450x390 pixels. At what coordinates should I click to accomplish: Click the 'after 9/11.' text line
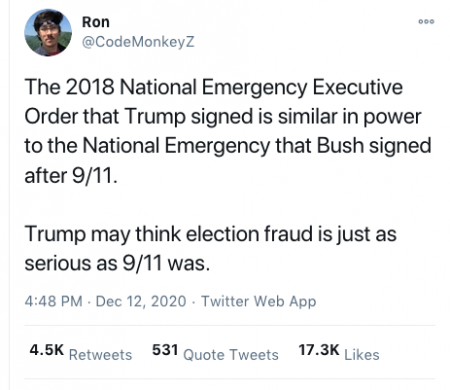[x=71, y=175]
